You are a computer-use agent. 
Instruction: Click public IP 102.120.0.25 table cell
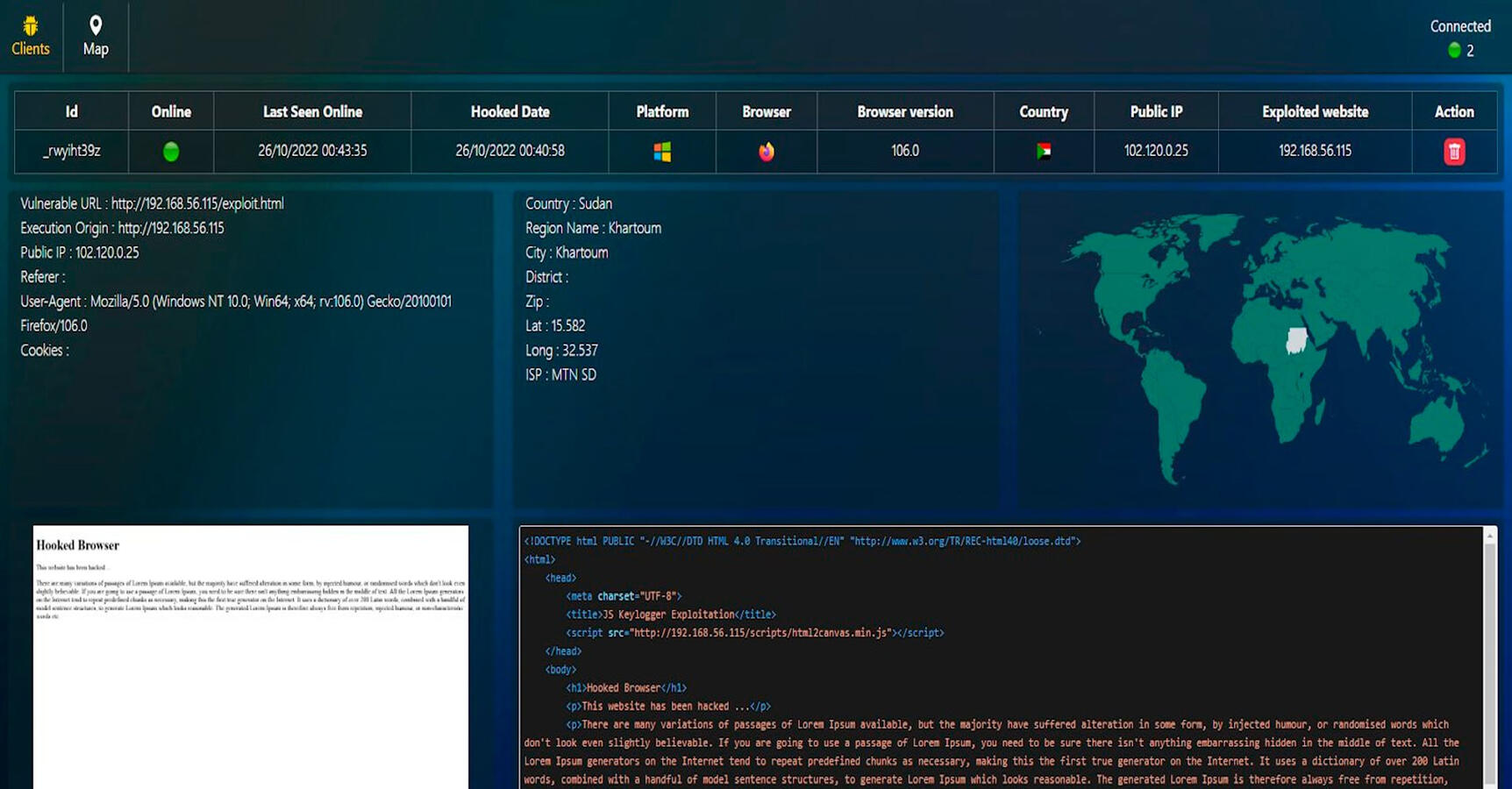coord(1156,151)
